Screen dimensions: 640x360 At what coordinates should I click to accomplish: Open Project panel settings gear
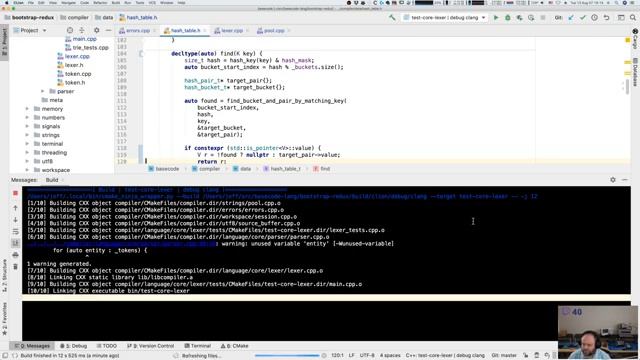[x=96, y=30]
